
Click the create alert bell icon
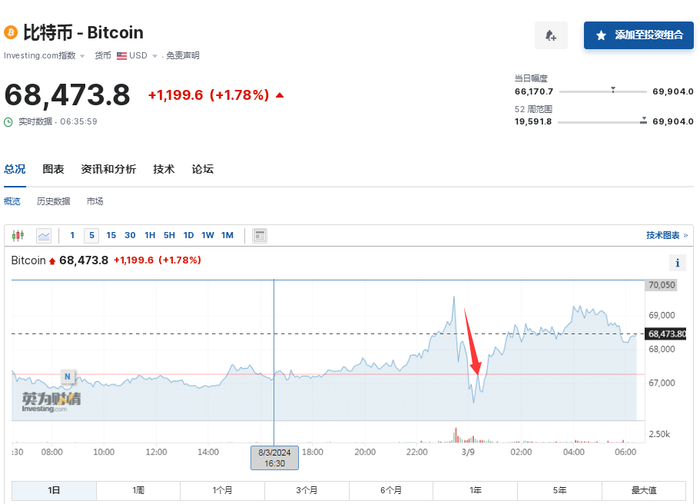[x=551, y=35]
